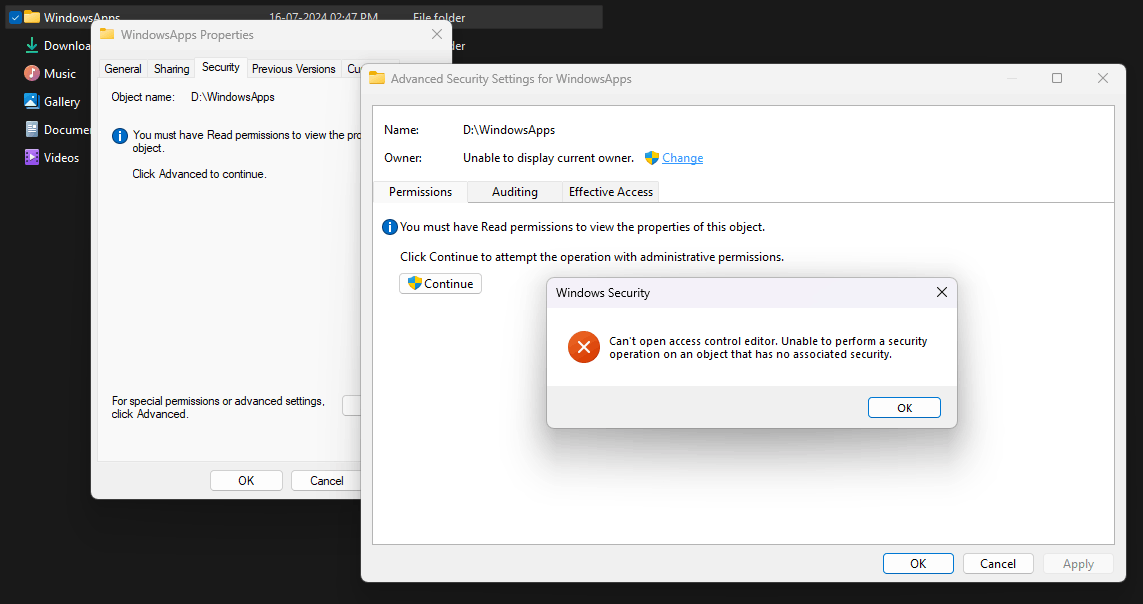This screenshot has width=1143, height=604.
Task: Switch to the Auditing tab
Action: tap(515, 192)
